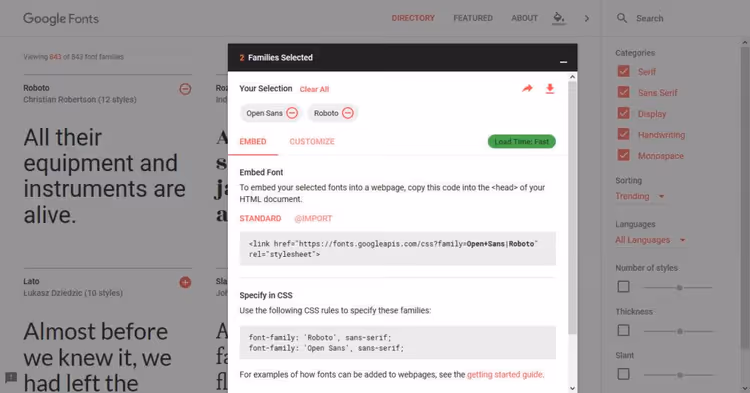Open the About page
Screen dimensions: 750x393
pyautogui.click(x=525, y=18)
